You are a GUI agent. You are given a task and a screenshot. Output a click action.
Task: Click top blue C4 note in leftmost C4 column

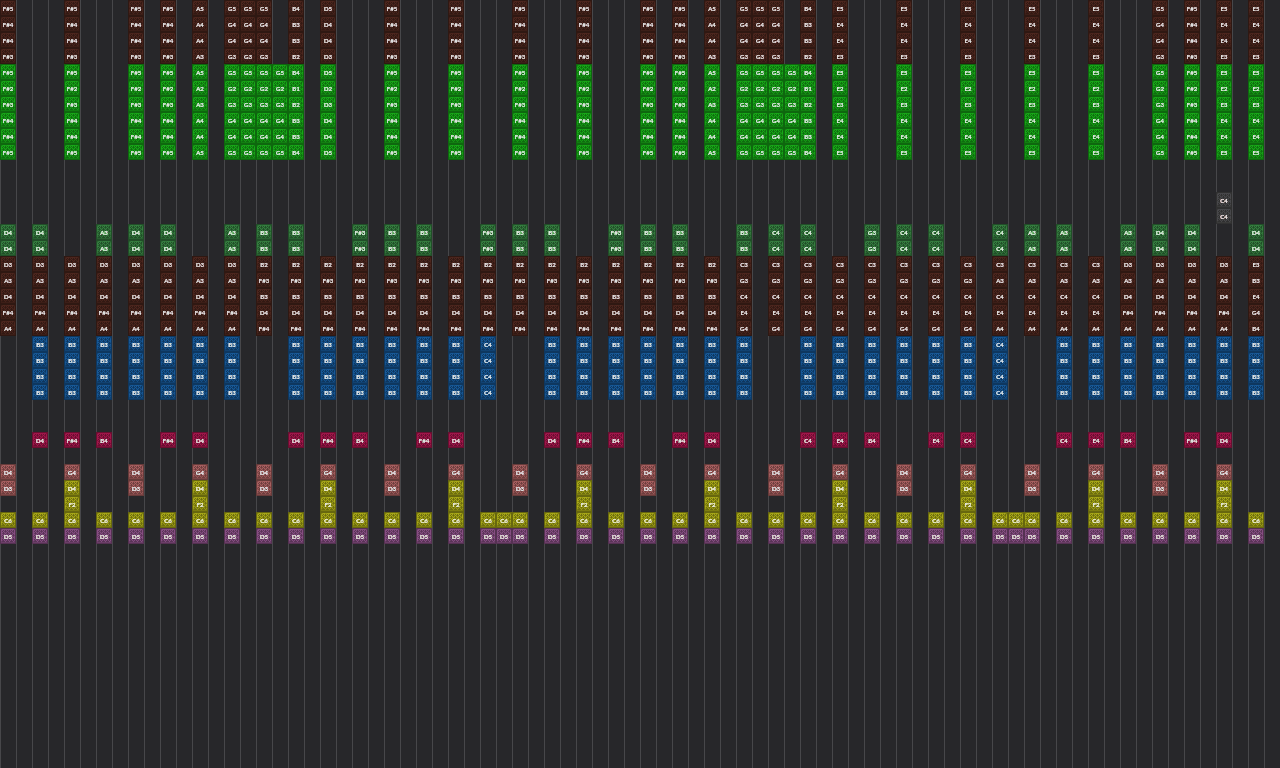tap(488, 345)
